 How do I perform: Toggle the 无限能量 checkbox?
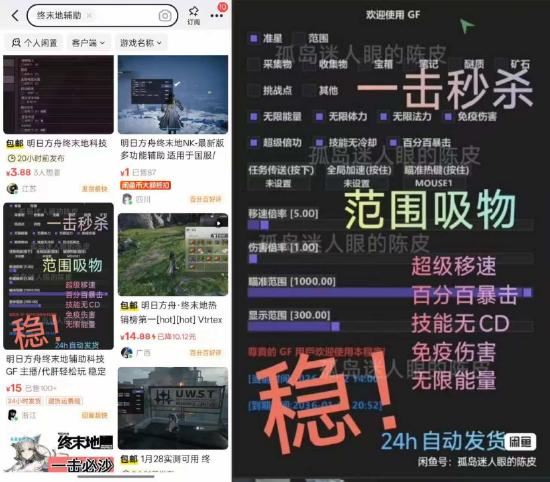[x=253, y=116]
